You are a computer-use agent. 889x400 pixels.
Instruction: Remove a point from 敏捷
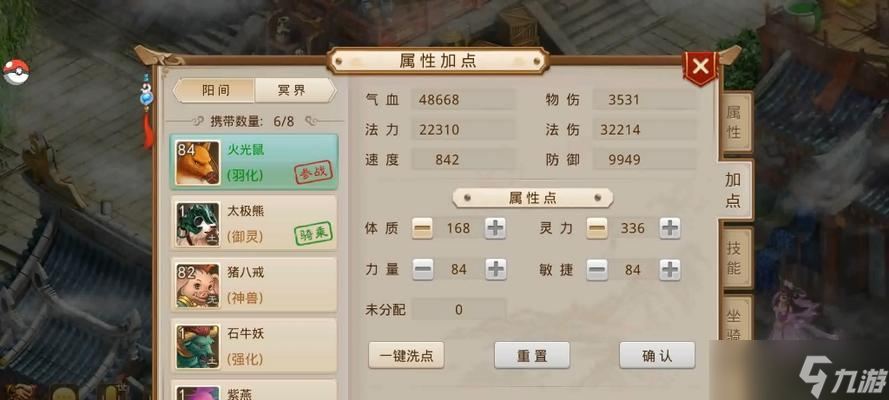tap(597, 269)
